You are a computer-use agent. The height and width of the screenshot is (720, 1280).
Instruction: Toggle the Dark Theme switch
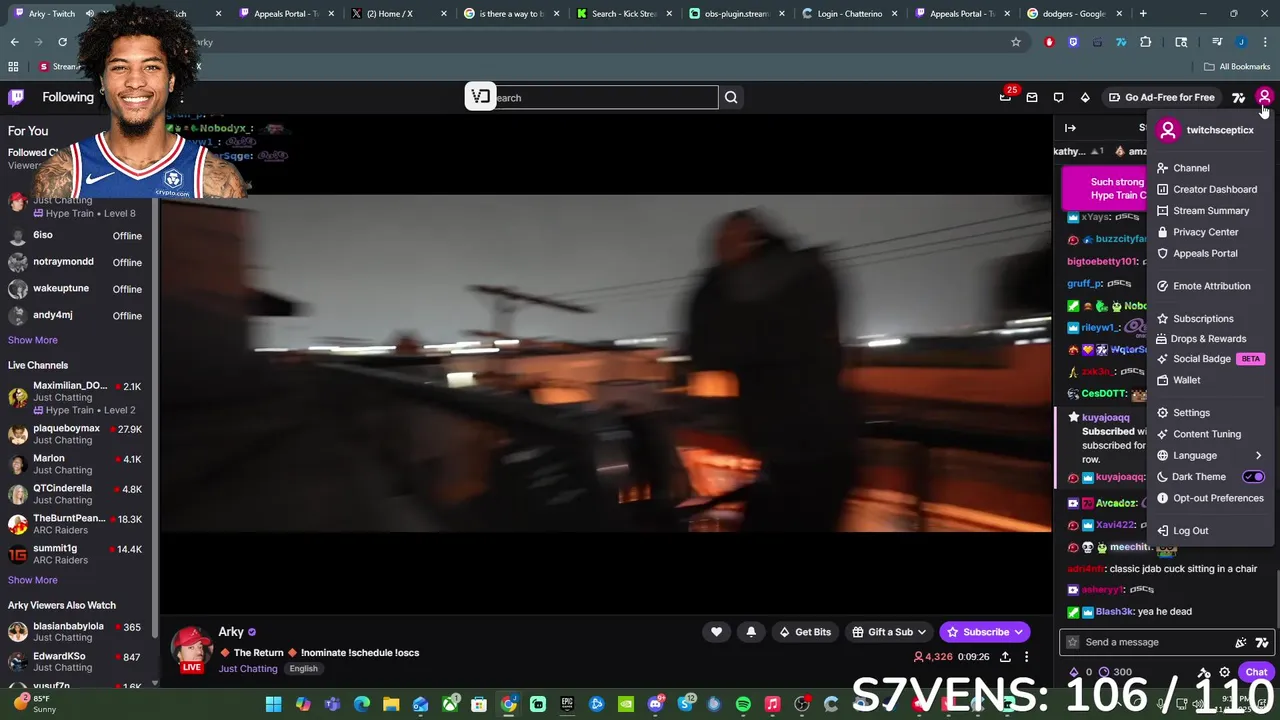1254,477
